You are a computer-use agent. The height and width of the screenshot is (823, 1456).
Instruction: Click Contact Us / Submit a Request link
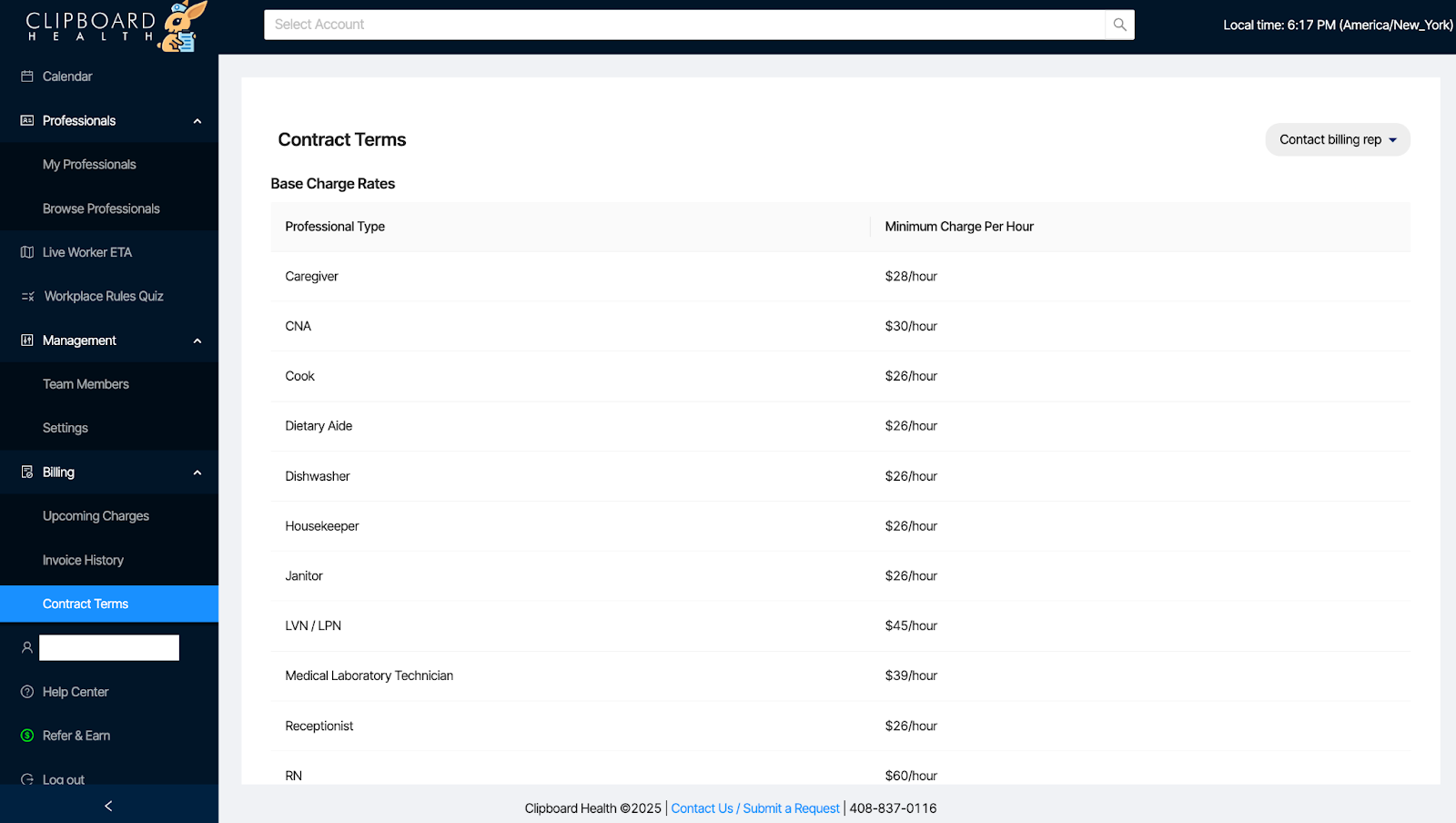(755, 808)
